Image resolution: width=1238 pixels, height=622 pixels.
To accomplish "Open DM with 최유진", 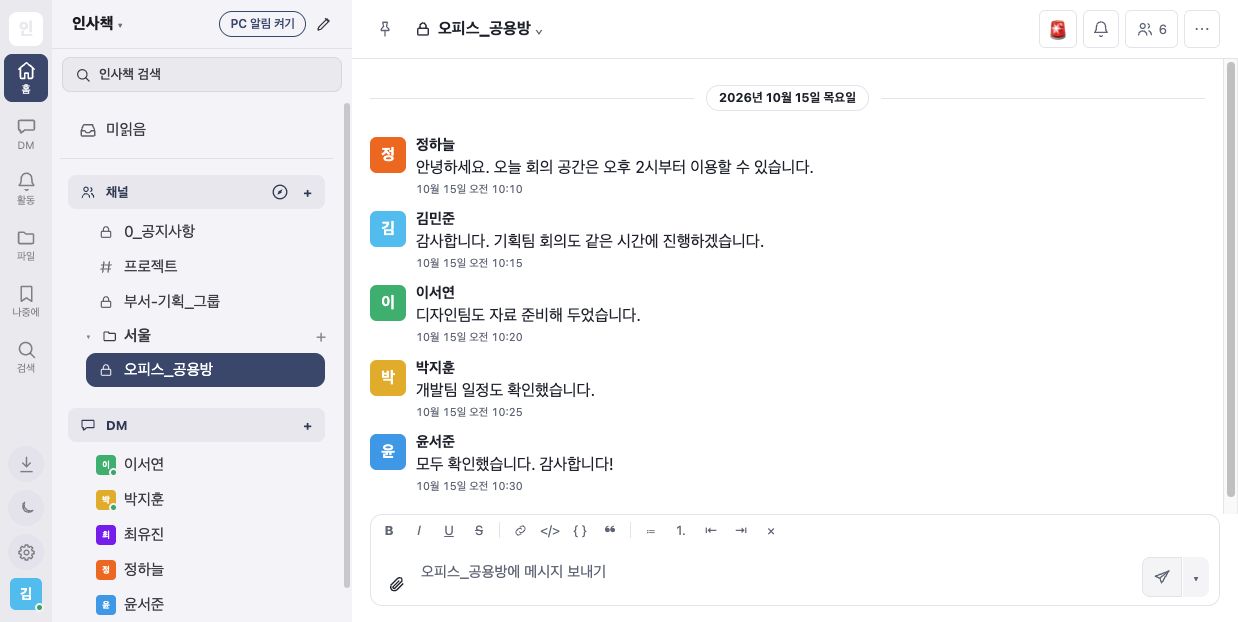I will point(205,534).
